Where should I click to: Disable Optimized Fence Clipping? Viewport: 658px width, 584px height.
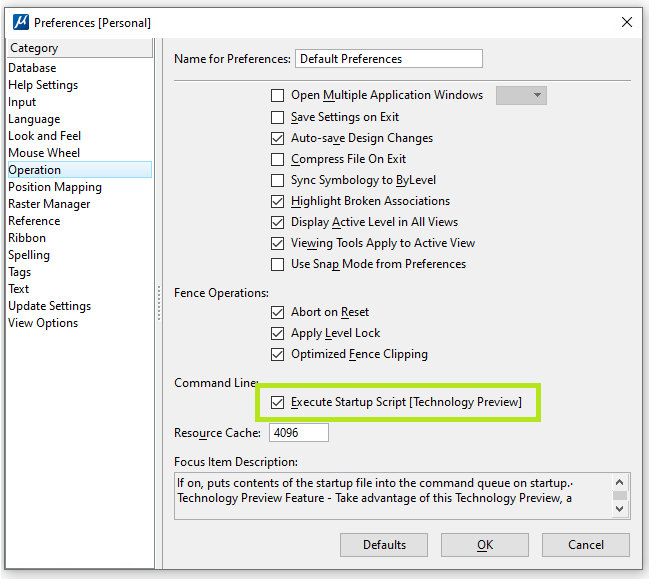277,355
